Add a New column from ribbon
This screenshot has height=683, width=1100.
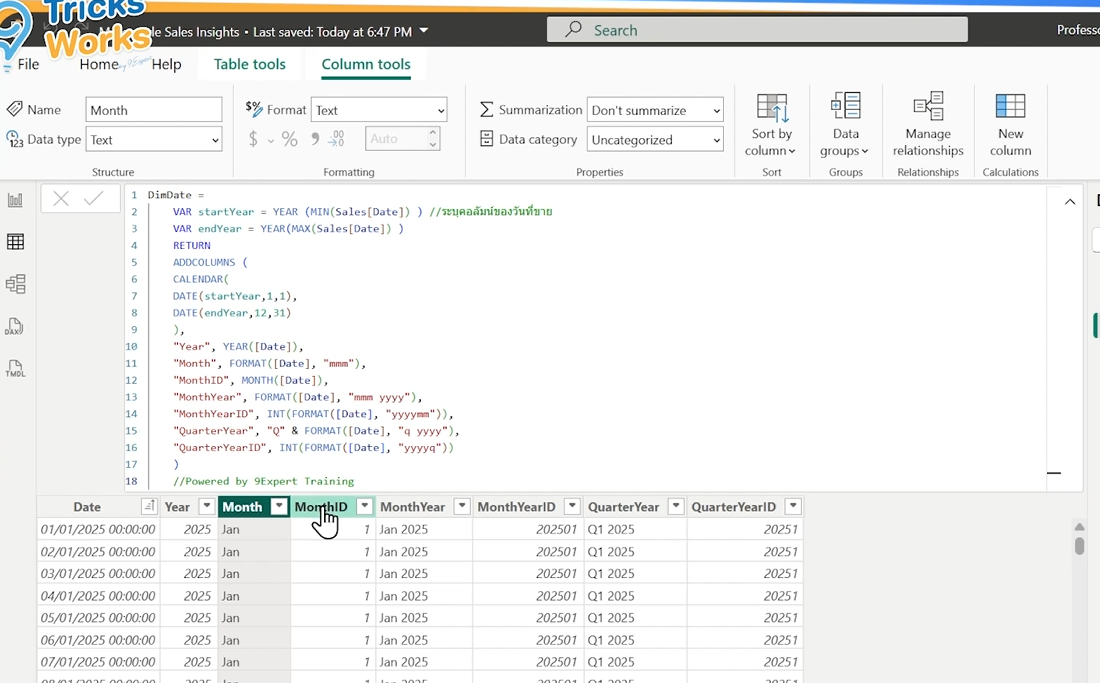1010,124
